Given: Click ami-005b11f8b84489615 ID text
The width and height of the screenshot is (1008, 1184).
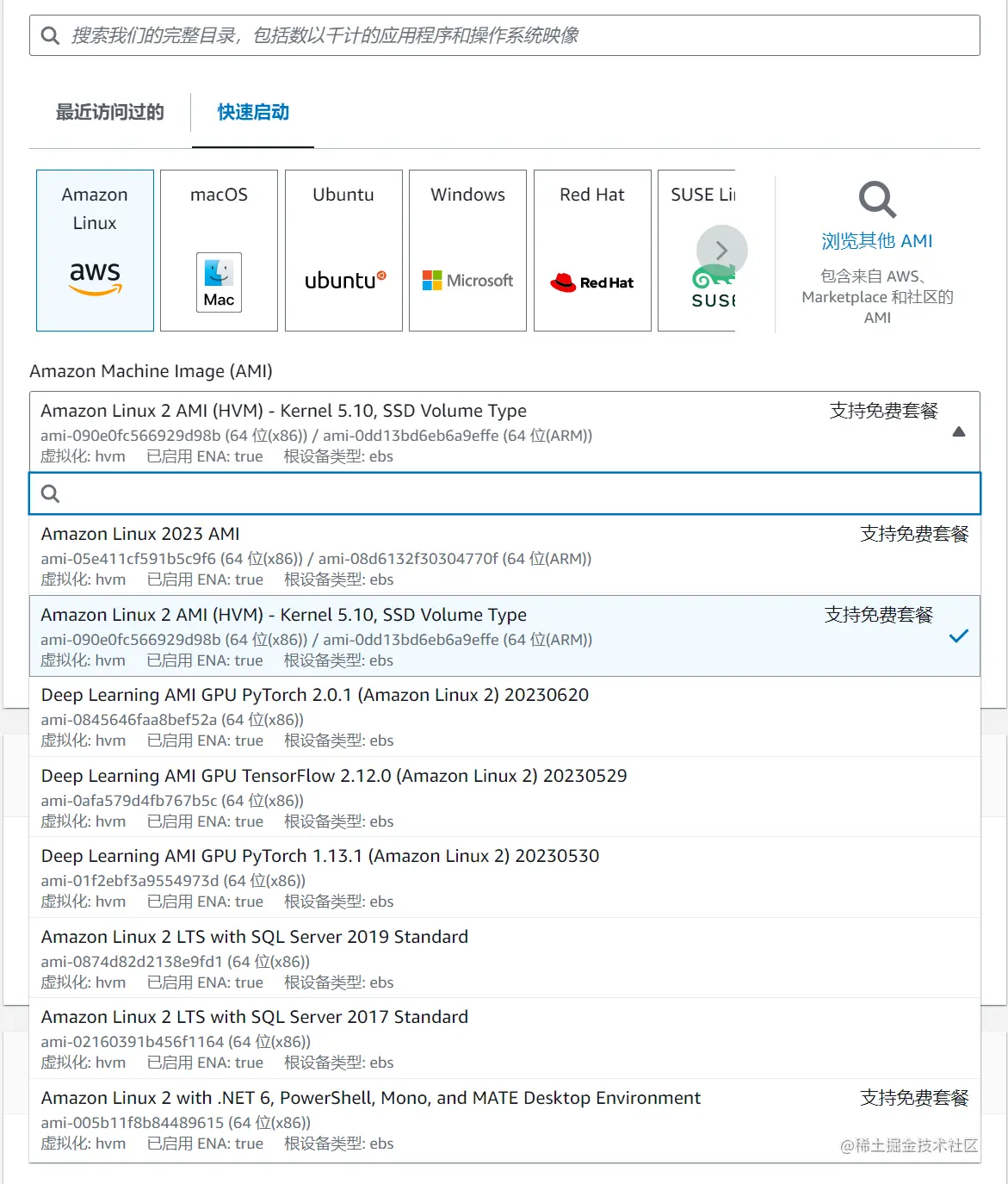Looking at the screenshot, I should 133,1123.
